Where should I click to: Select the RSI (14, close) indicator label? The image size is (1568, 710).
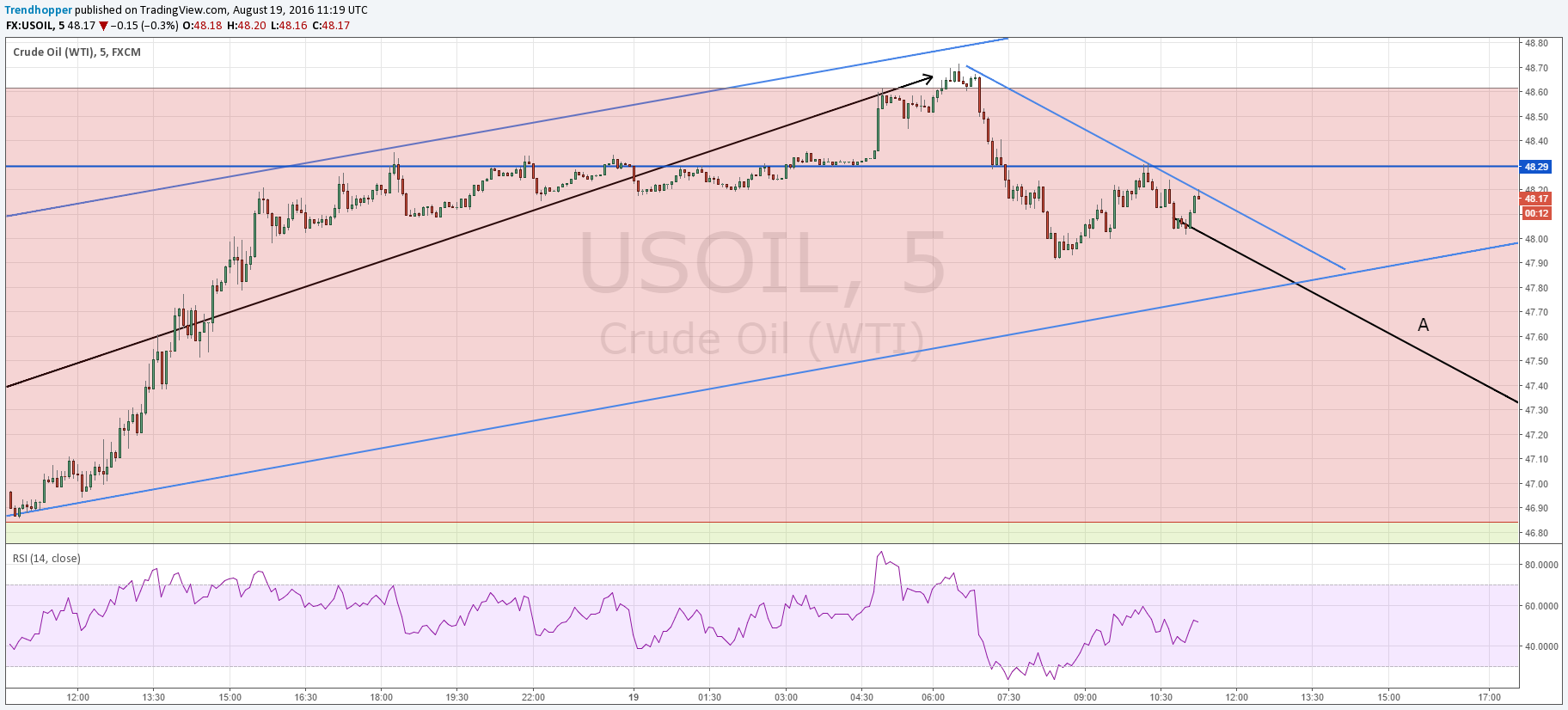pyautogui.click(x=46, y=559)
